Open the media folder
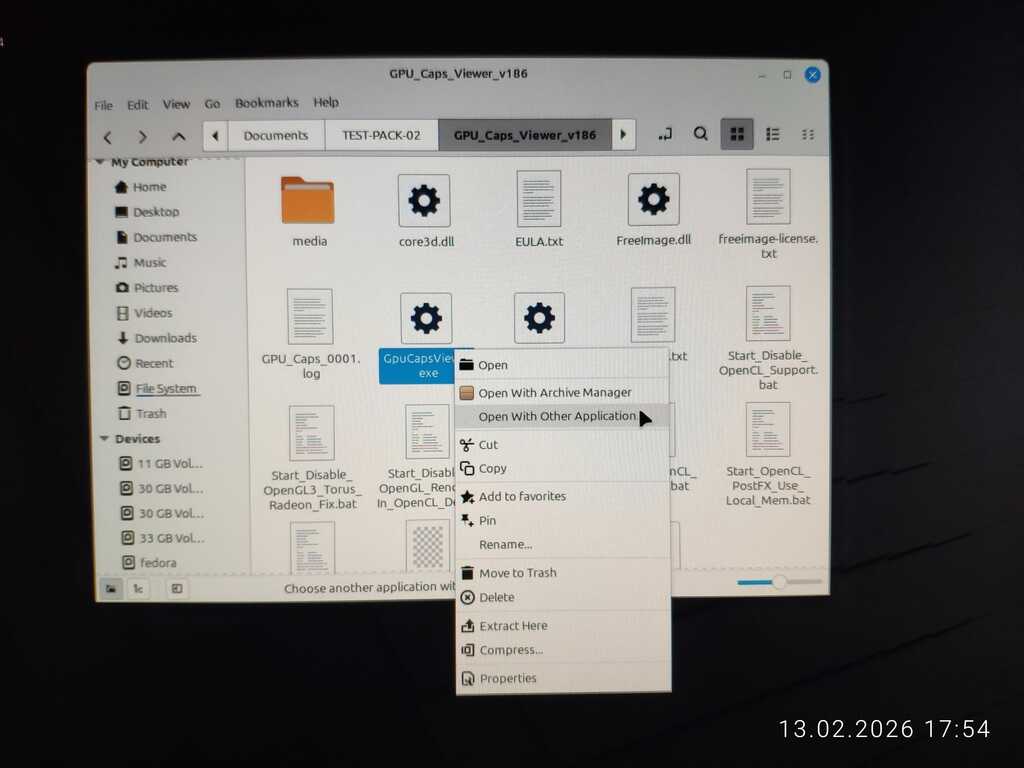The image size is (1024, 768). [x=308, y=200]
